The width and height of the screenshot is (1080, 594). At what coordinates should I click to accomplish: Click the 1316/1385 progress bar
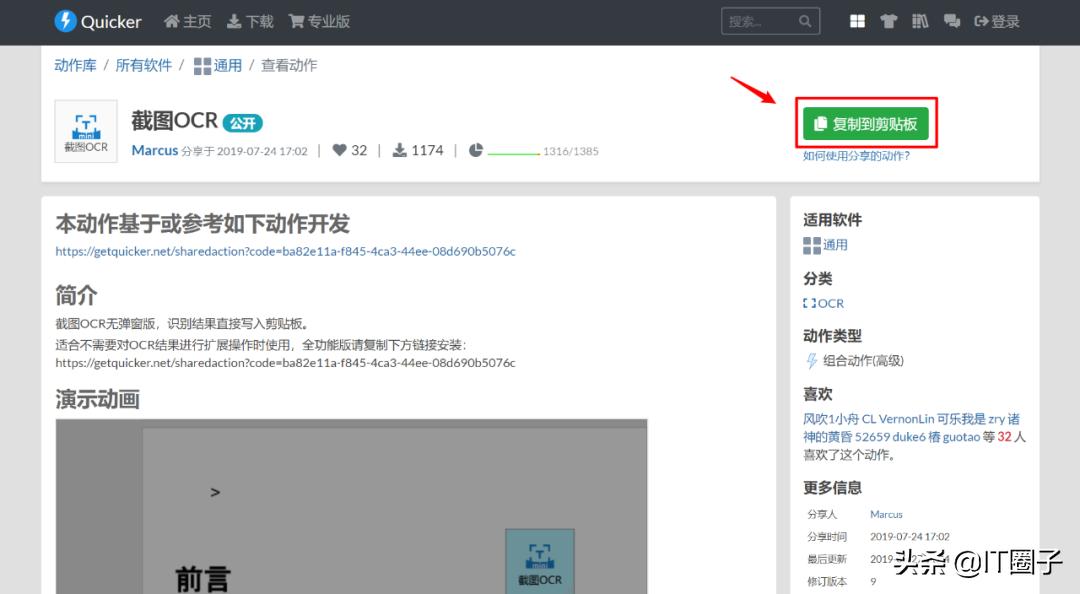point(519,150)
